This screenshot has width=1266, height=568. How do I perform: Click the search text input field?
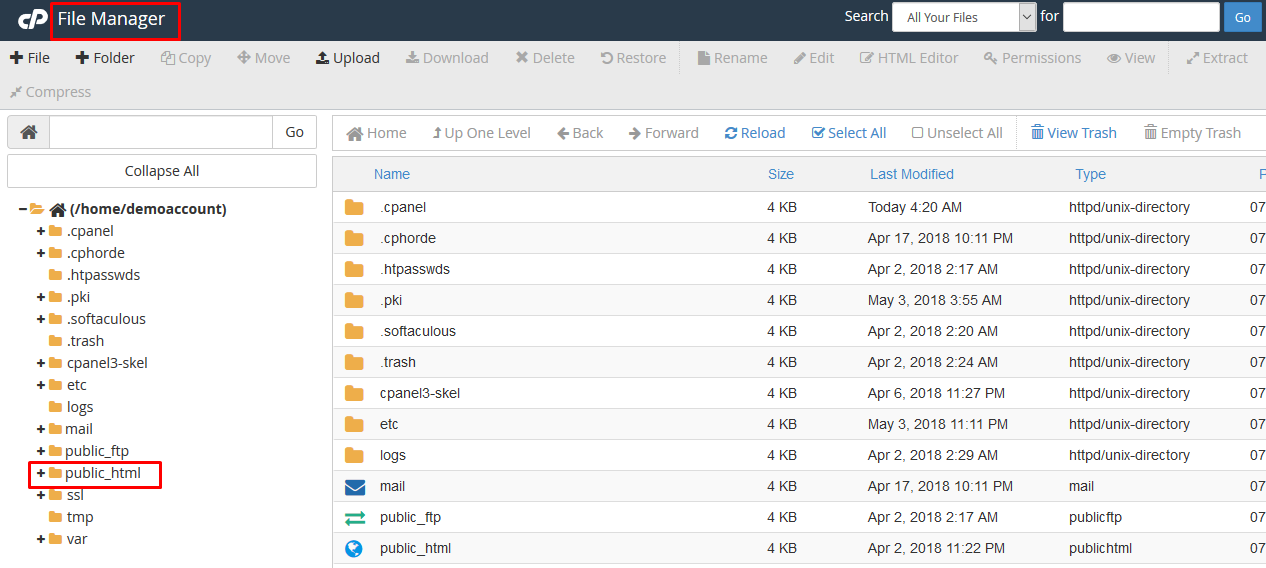click(x=1140, y=17)
